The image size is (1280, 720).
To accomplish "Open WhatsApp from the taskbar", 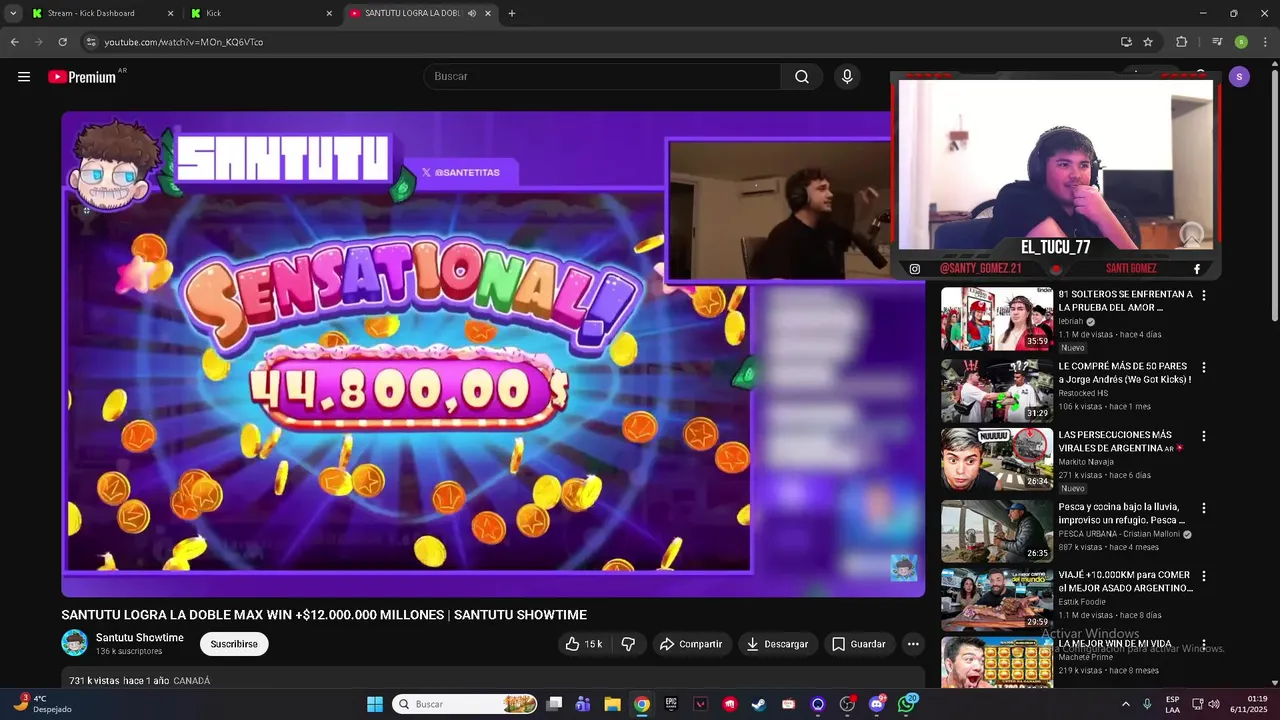I will (907, 704).
